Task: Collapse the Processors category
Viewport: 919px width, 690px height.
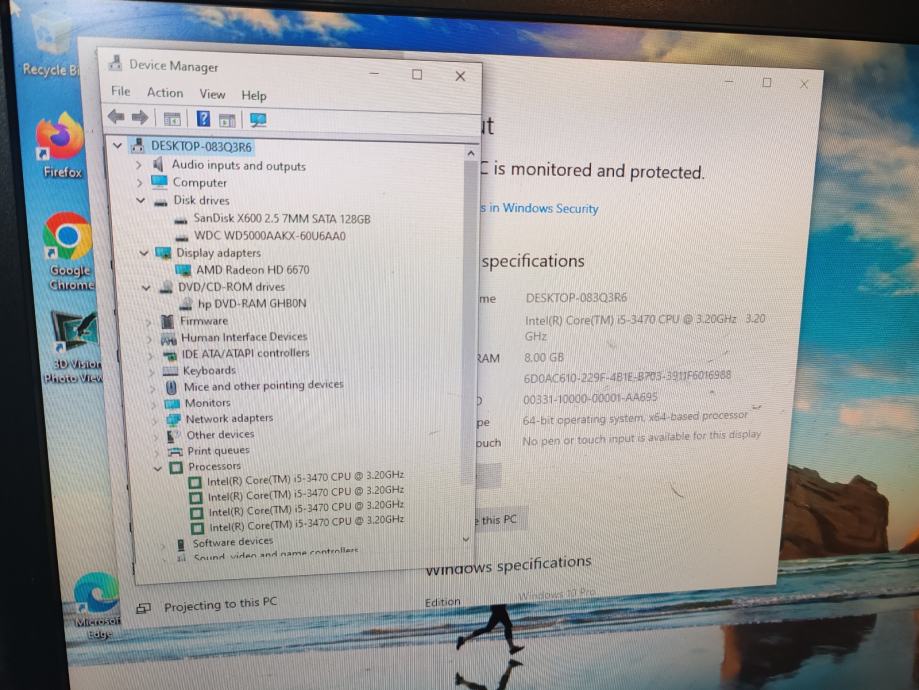Action: [x=157, y=468]
